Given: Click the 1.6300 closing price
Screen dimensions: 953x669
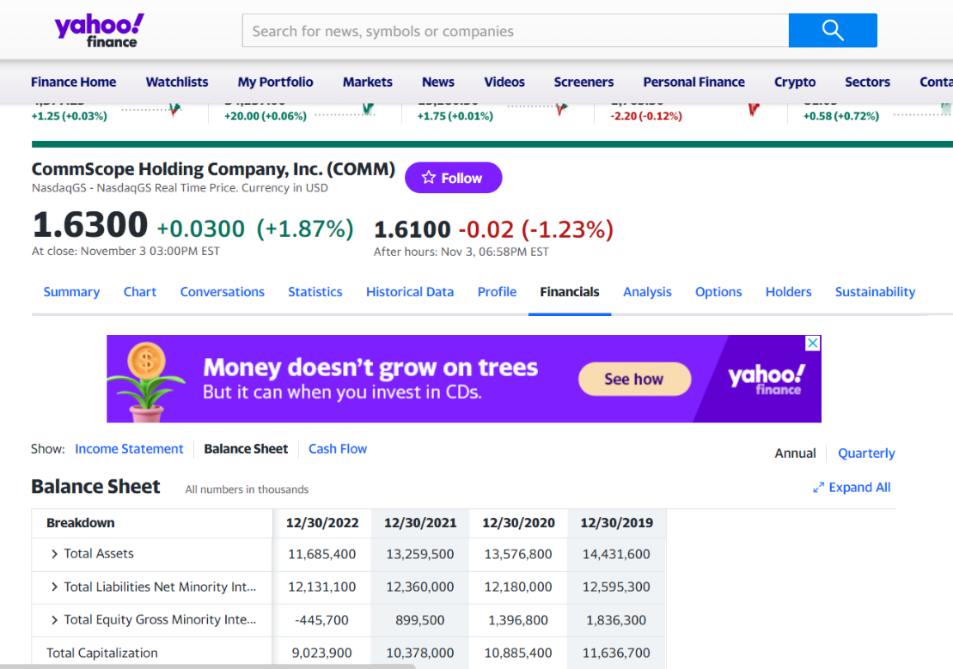Looking at the screenshot, I should click(x=90, y=225).
